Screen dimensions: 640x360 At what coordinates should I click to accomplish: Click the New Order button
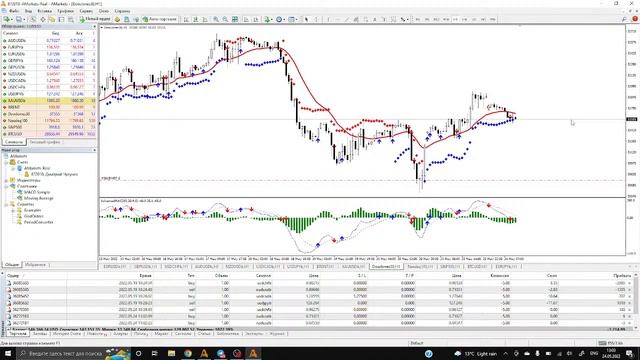point(95,19)
